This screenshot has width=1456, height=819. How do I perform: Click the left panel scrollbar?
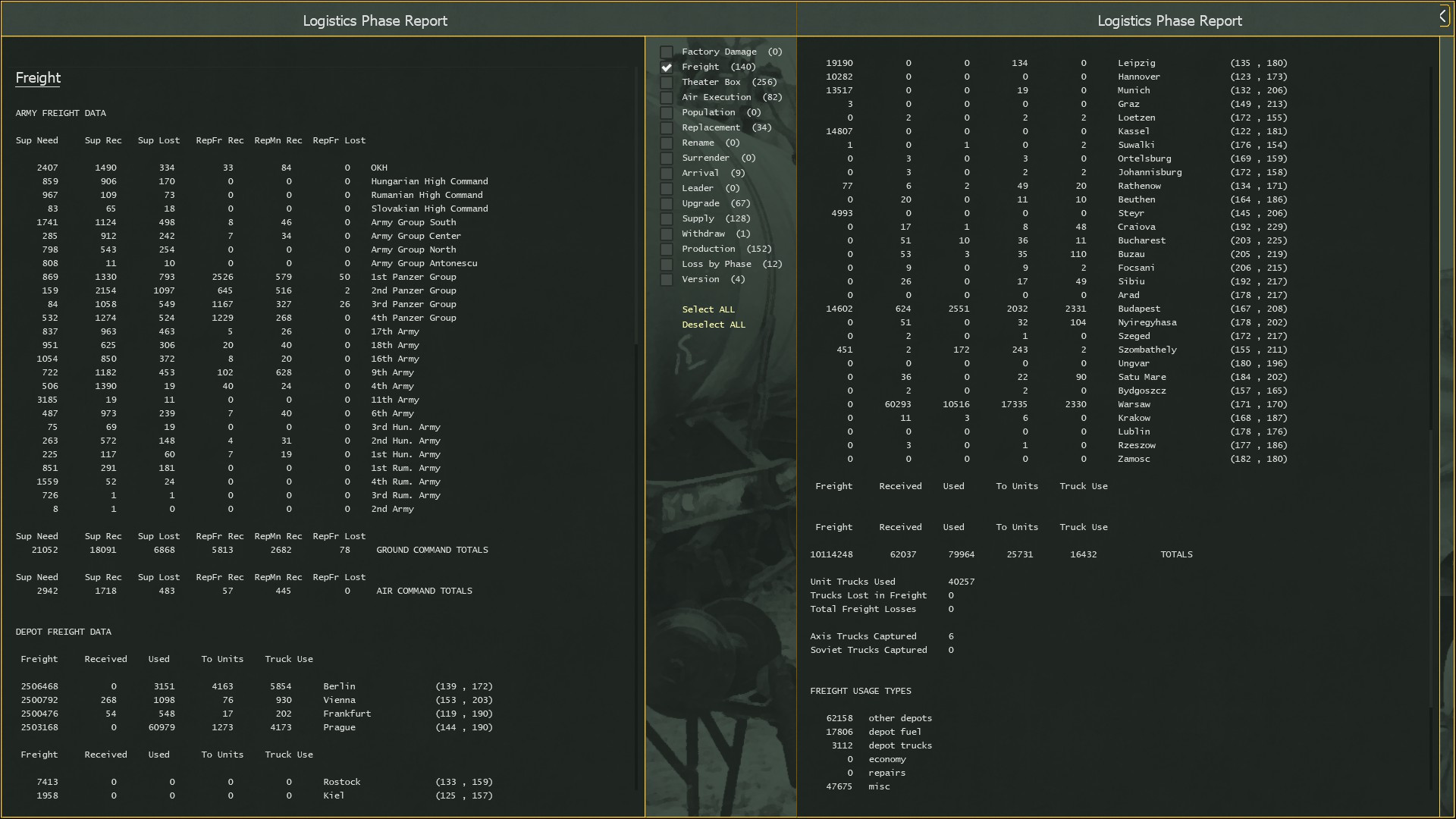click(x=636, y=428)
